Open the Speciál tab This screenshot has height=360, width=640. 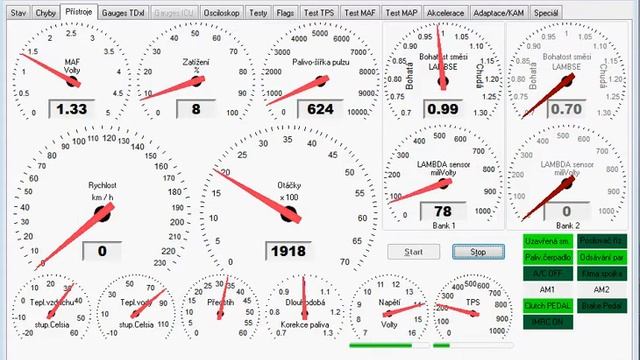[x=546, y=13]
